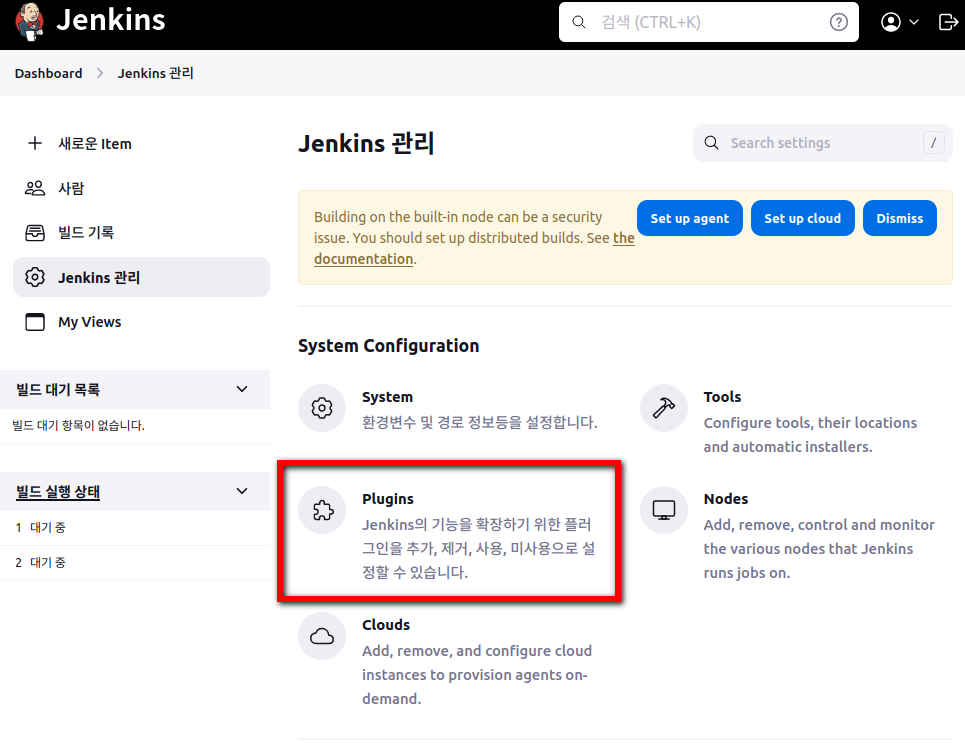Click the magnifier icon in the header search
This screenshot has height=743, width=965.
tap(579, 22)
